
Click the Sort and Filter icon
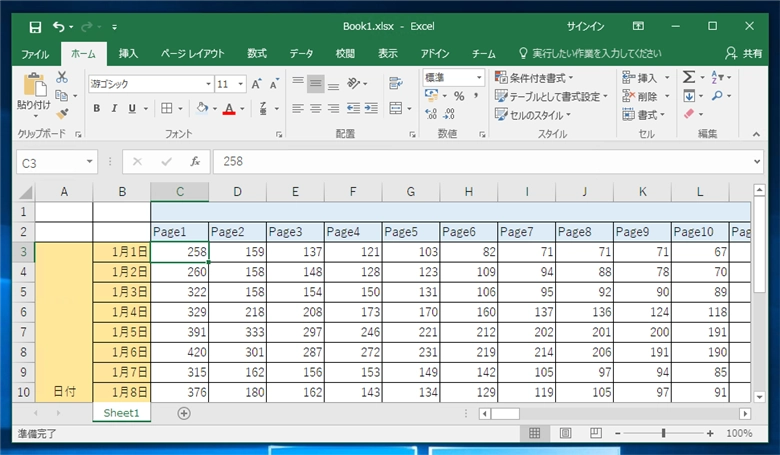717,77
